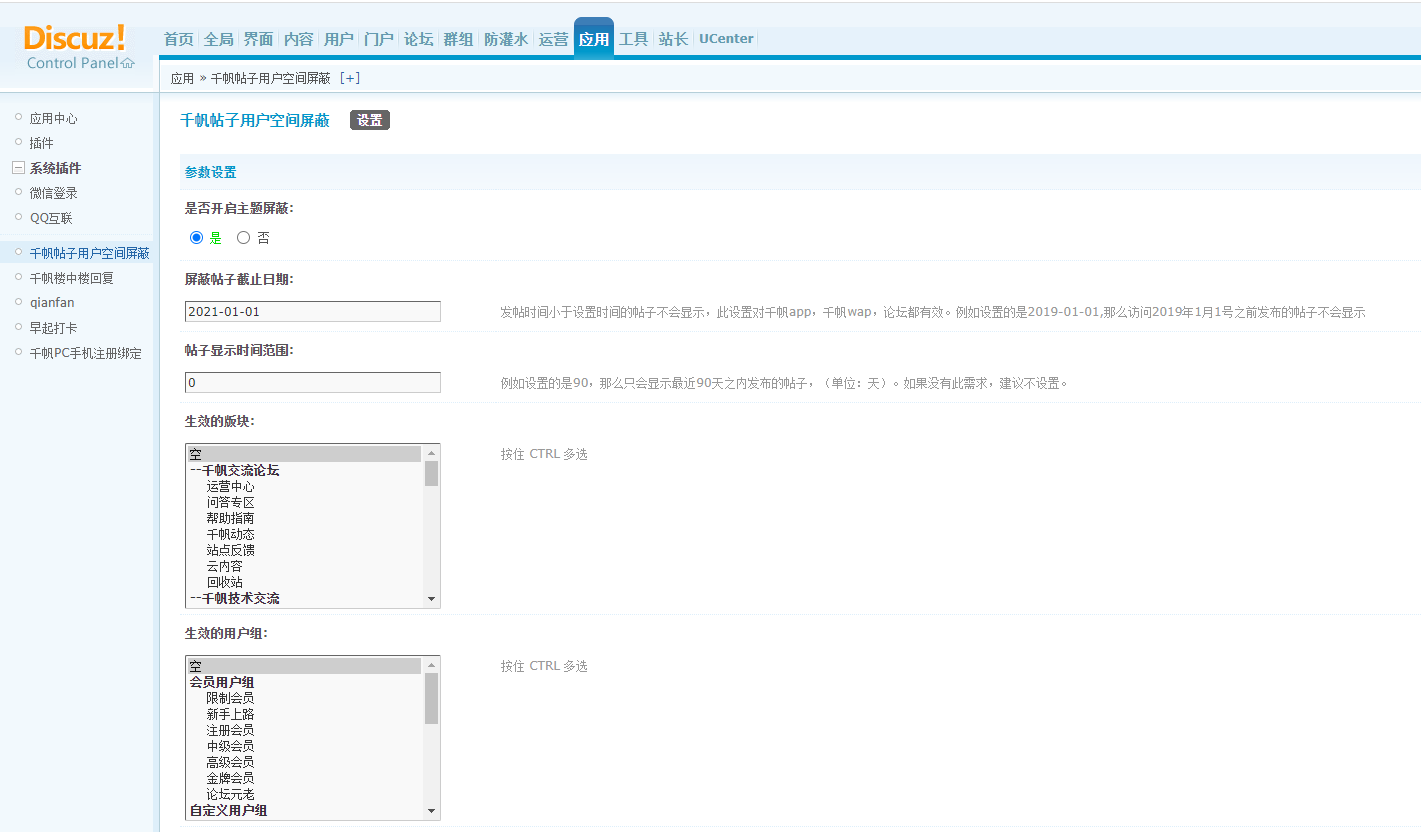1421x832 pixels.
Task: Select 千帆帖子用户空间屏蔽 in sidebar
Action: (x=89, y=253)
